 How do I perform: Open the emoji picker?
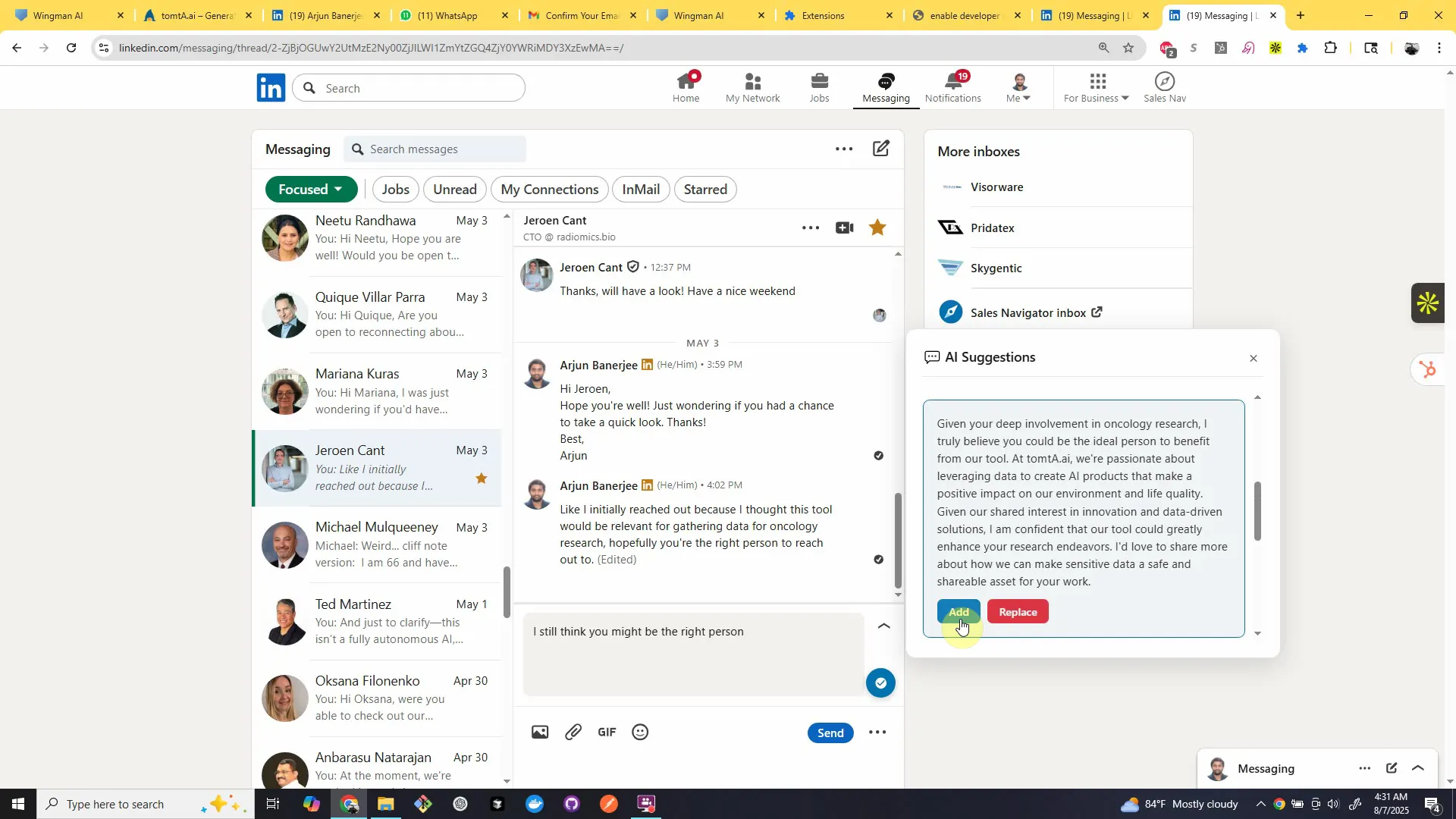(640, 733)
